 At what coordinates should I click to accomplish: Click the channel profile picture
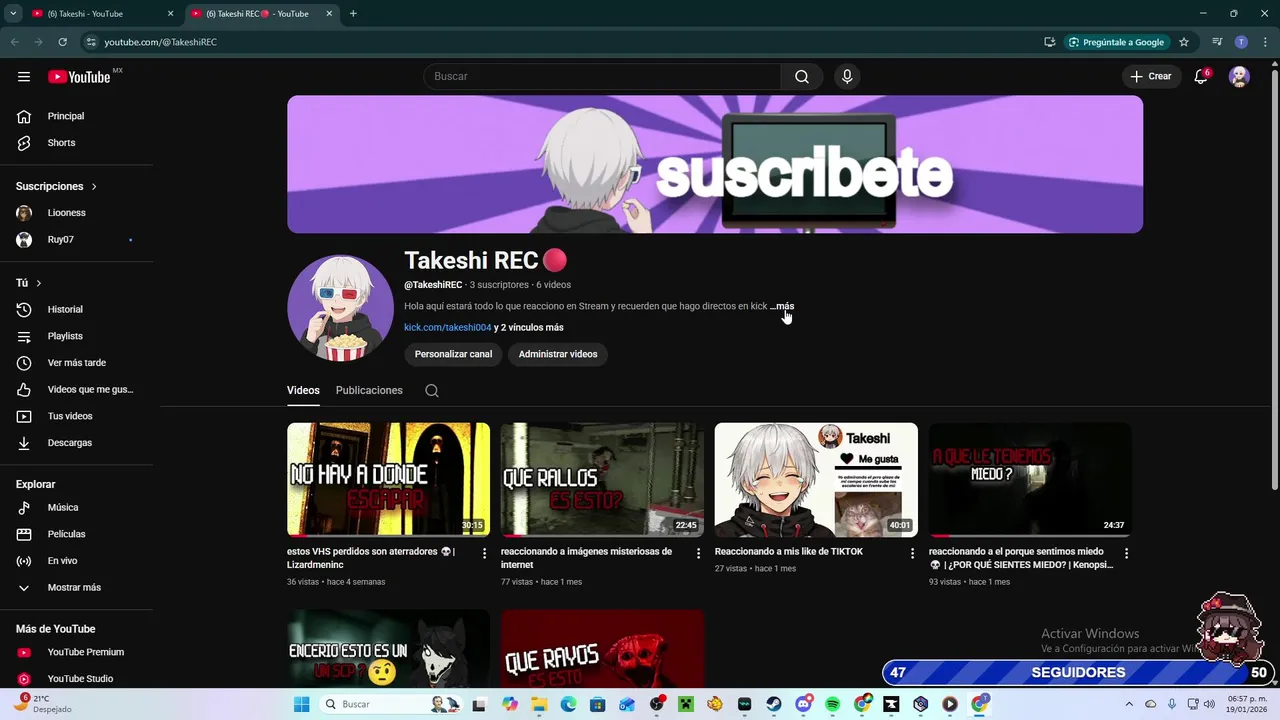coord(340,308)
